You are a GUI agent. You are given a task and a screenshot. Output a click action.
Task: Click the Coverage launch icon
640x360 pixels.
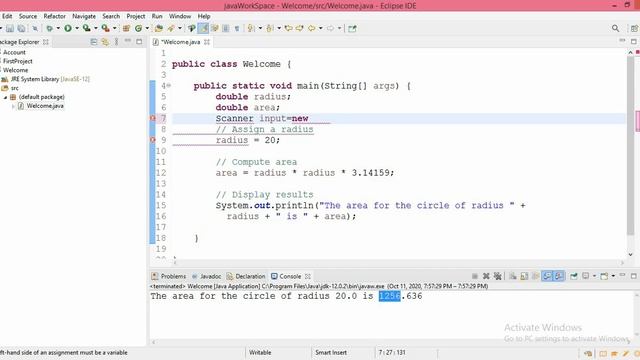87,28
